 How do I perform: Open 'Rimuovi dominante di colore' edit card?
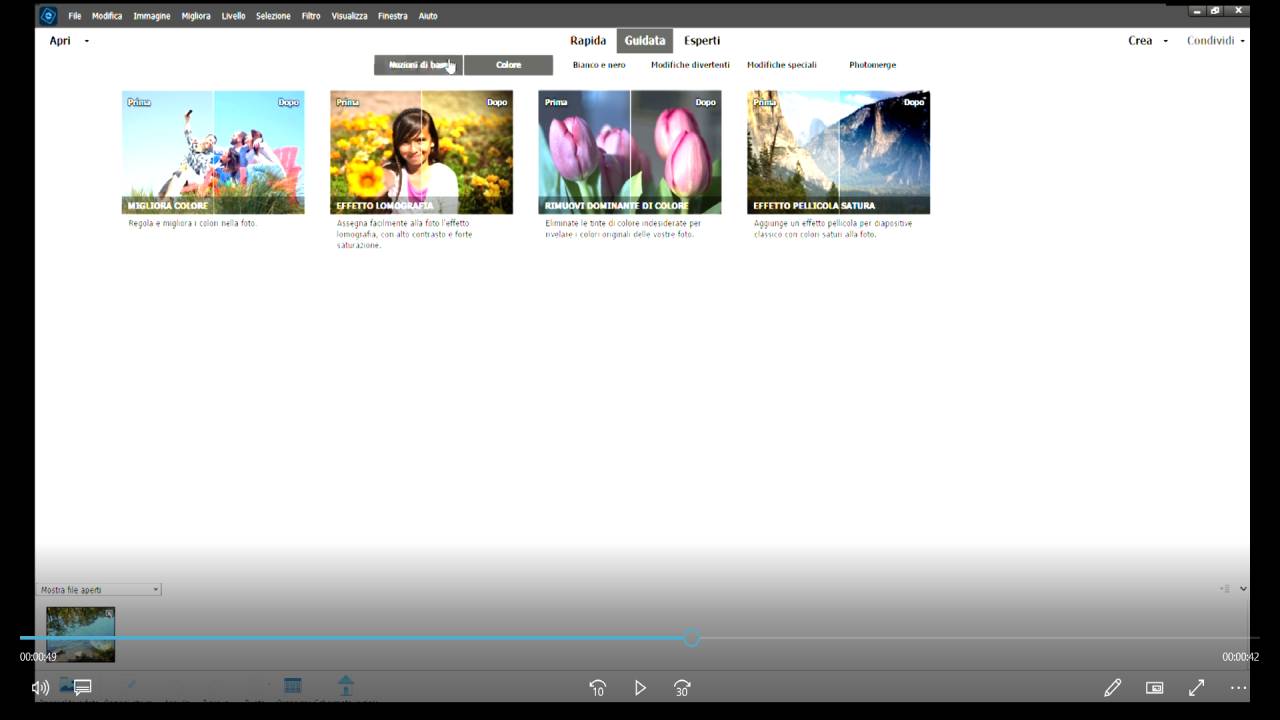coord(629,152)
